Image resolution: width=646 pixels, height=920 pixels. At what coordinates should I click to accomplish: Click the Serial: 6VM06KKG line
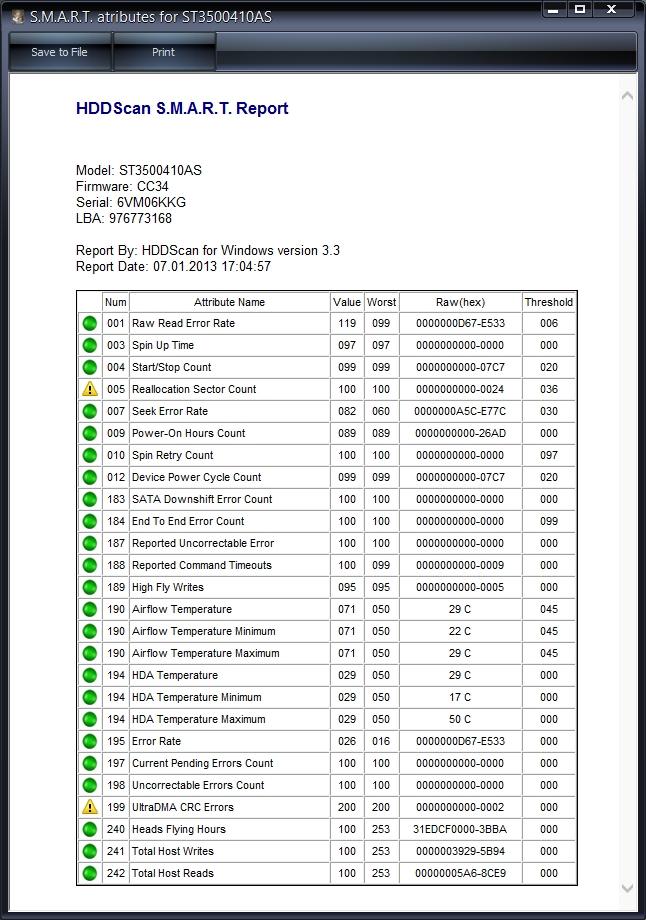pos(131,202)
